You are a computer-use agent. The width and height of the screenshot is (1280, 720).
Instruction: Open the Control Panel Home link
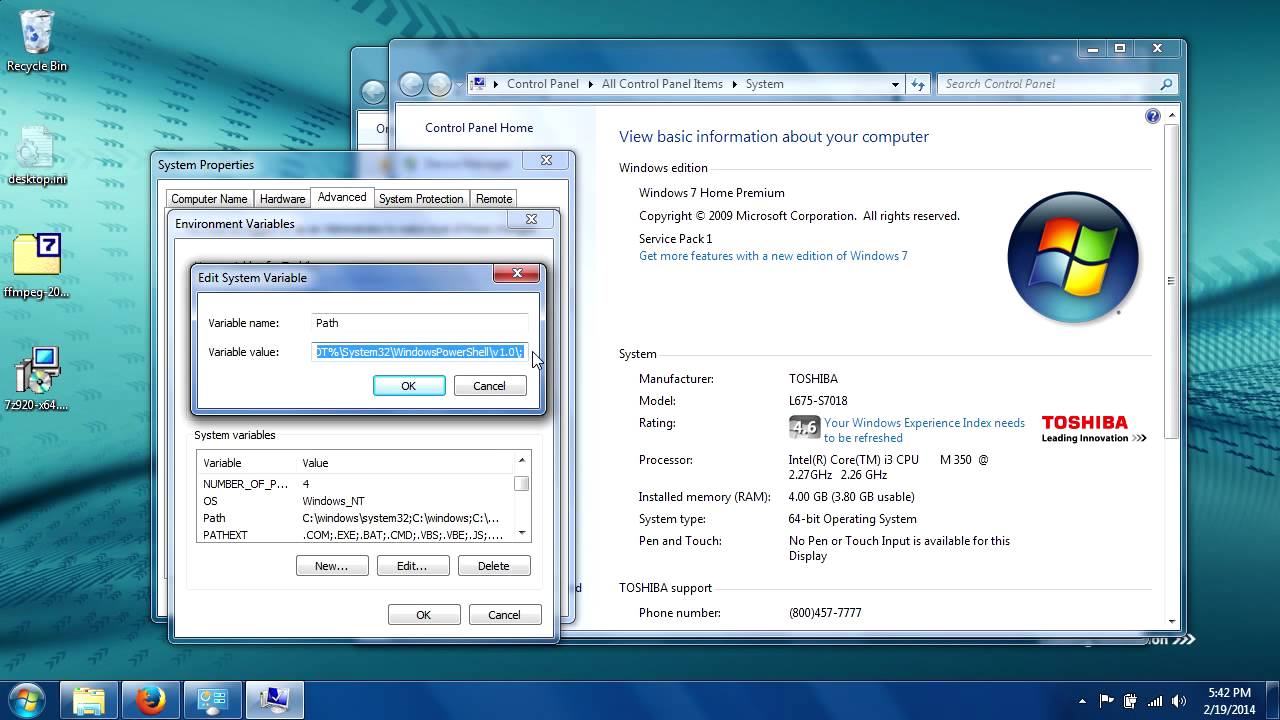click(x=479, y=128)
